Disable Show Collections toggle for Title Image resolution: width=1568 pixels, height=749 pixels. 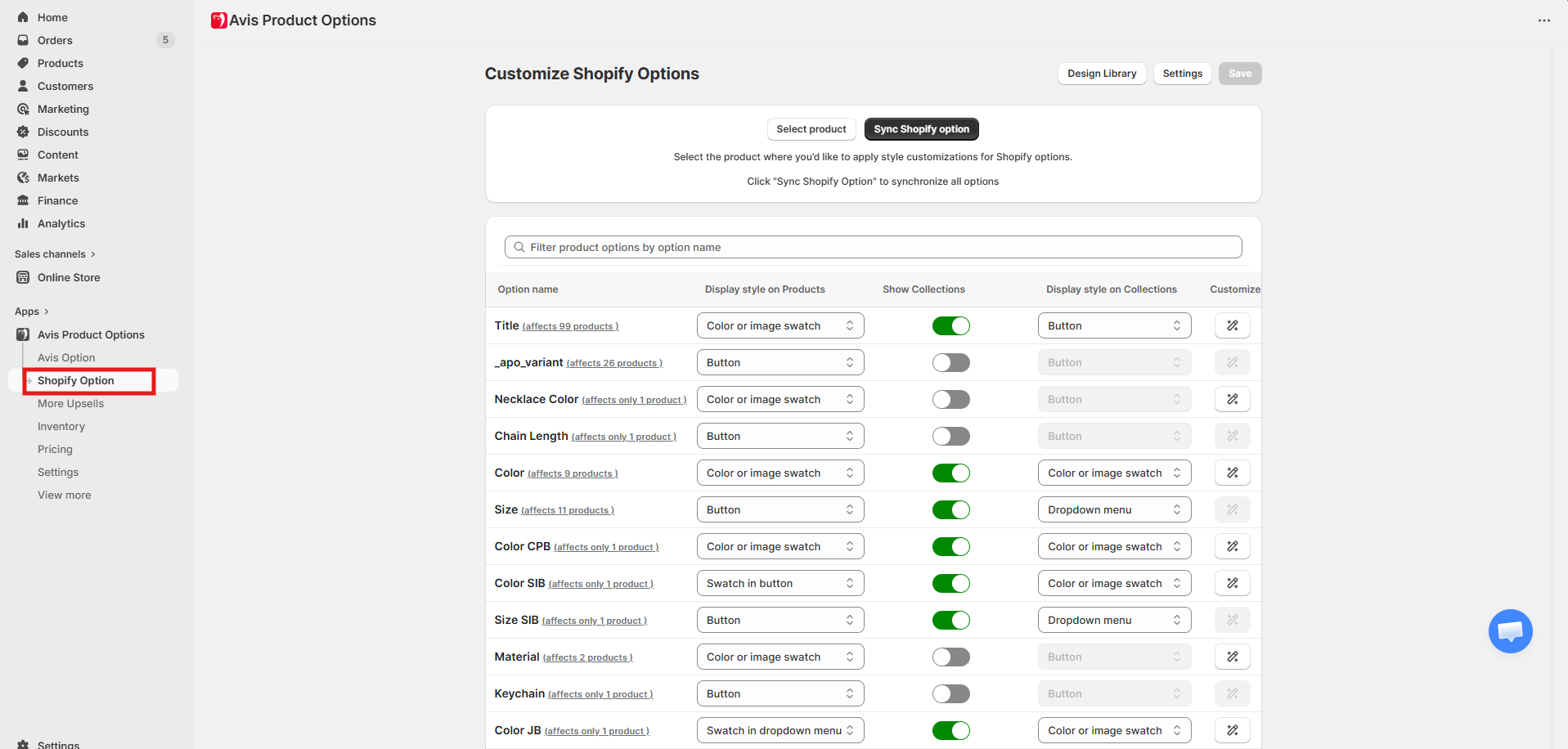click(x=950, y=325)
